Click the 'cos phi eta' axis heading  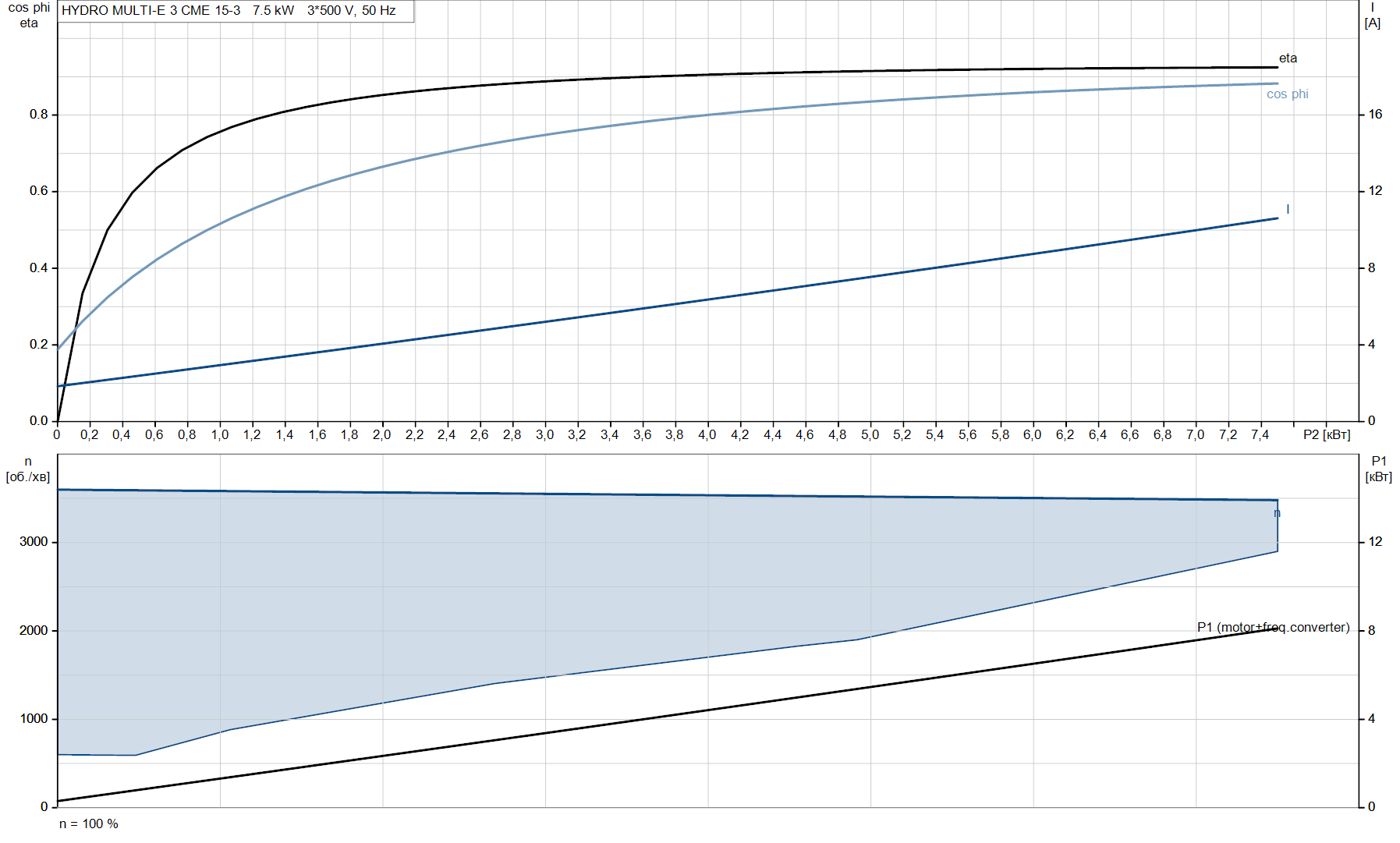[x=29, y=16]
